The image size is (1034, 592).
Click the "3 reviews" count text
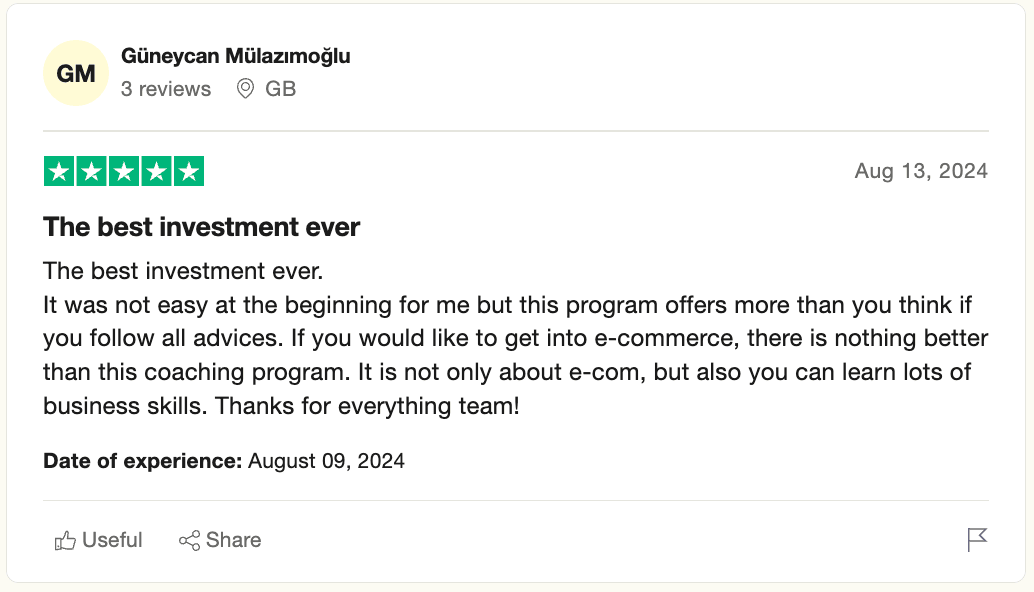tap(166, 89)
